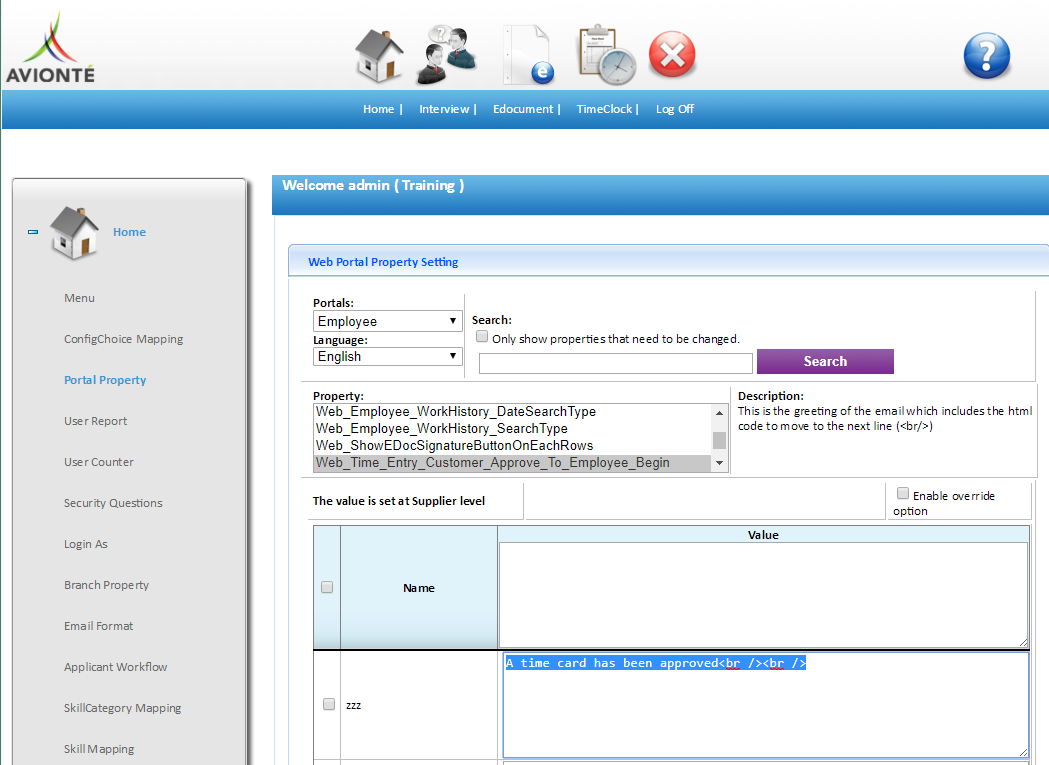Viewport: 1049px width, 765px height.
Task: Open Skill Mapping in sidebar
Action: pyautogui.click(x=99, y=749)
